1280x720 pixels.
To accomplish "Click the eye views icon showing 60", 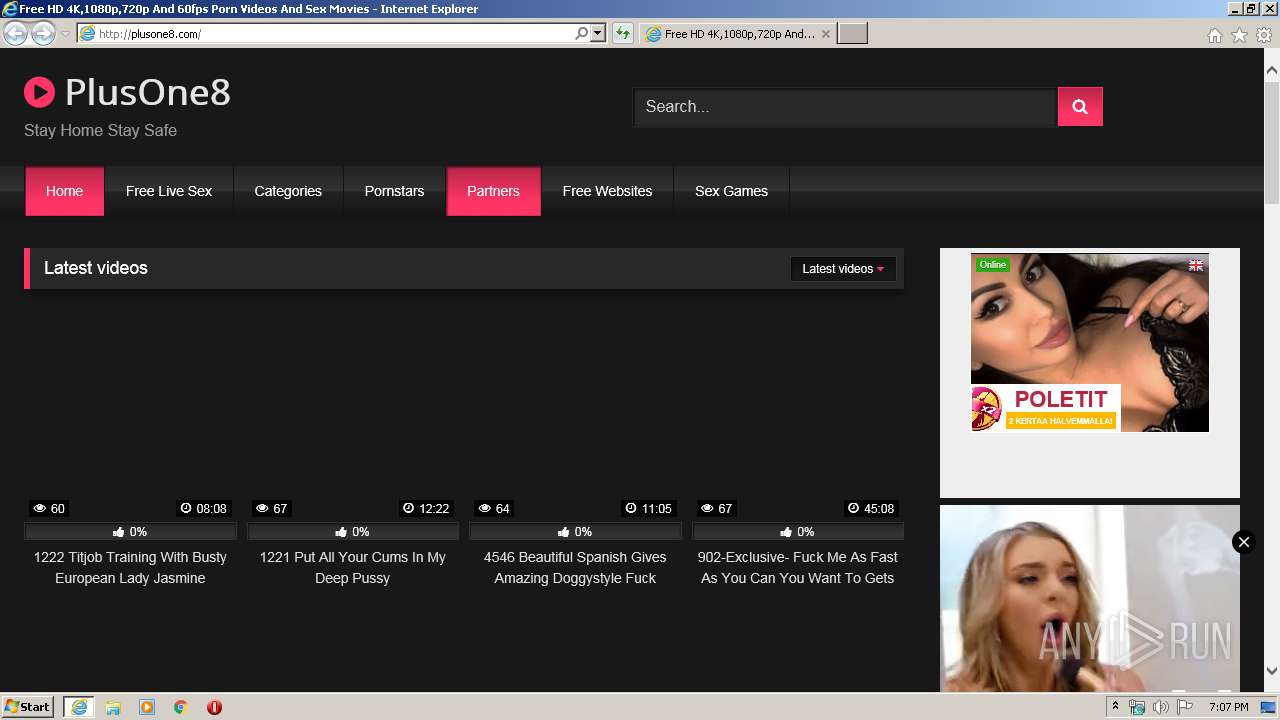I will (38, 509).
